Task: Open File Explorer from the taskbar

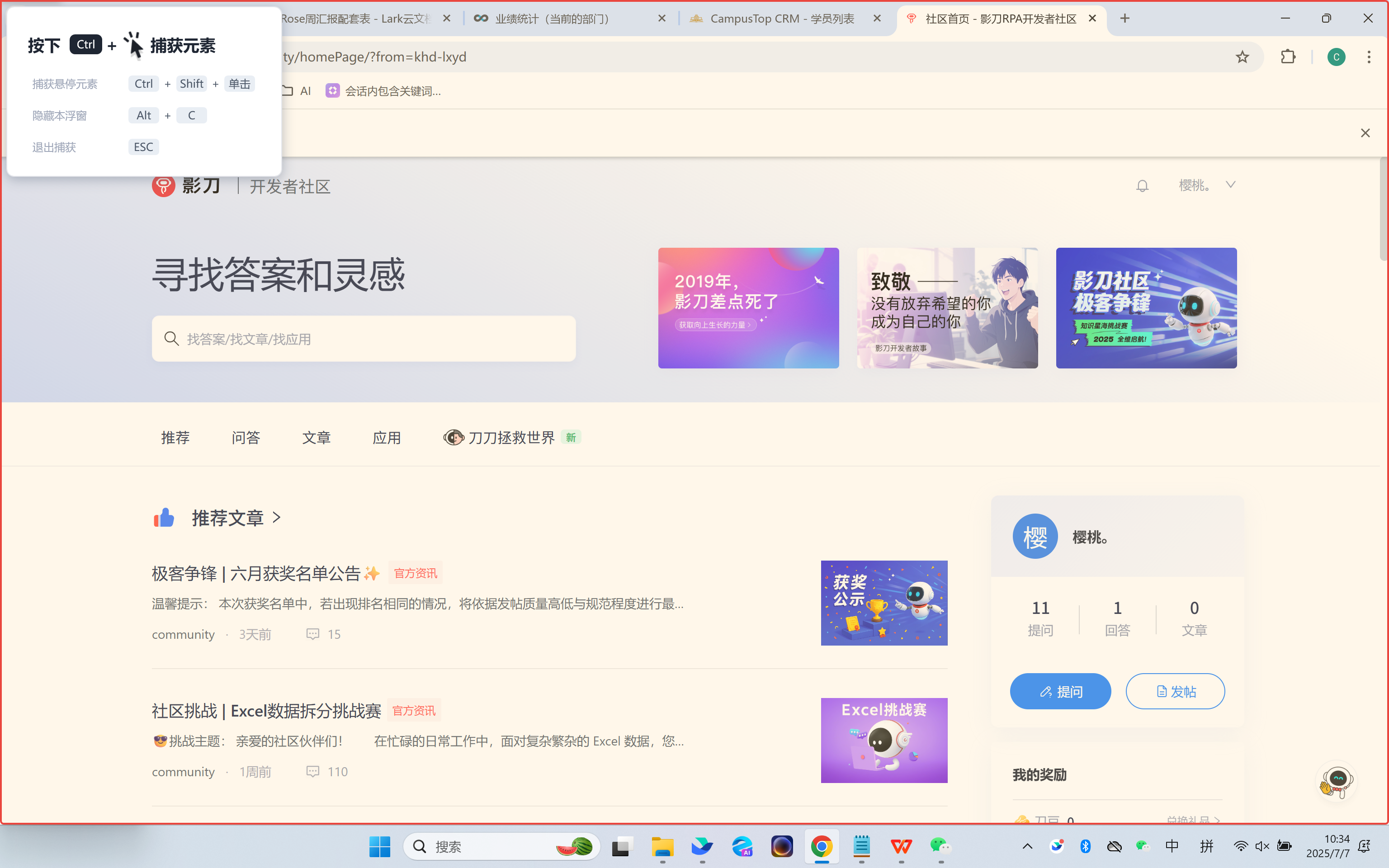Action: tap(662, 846)
